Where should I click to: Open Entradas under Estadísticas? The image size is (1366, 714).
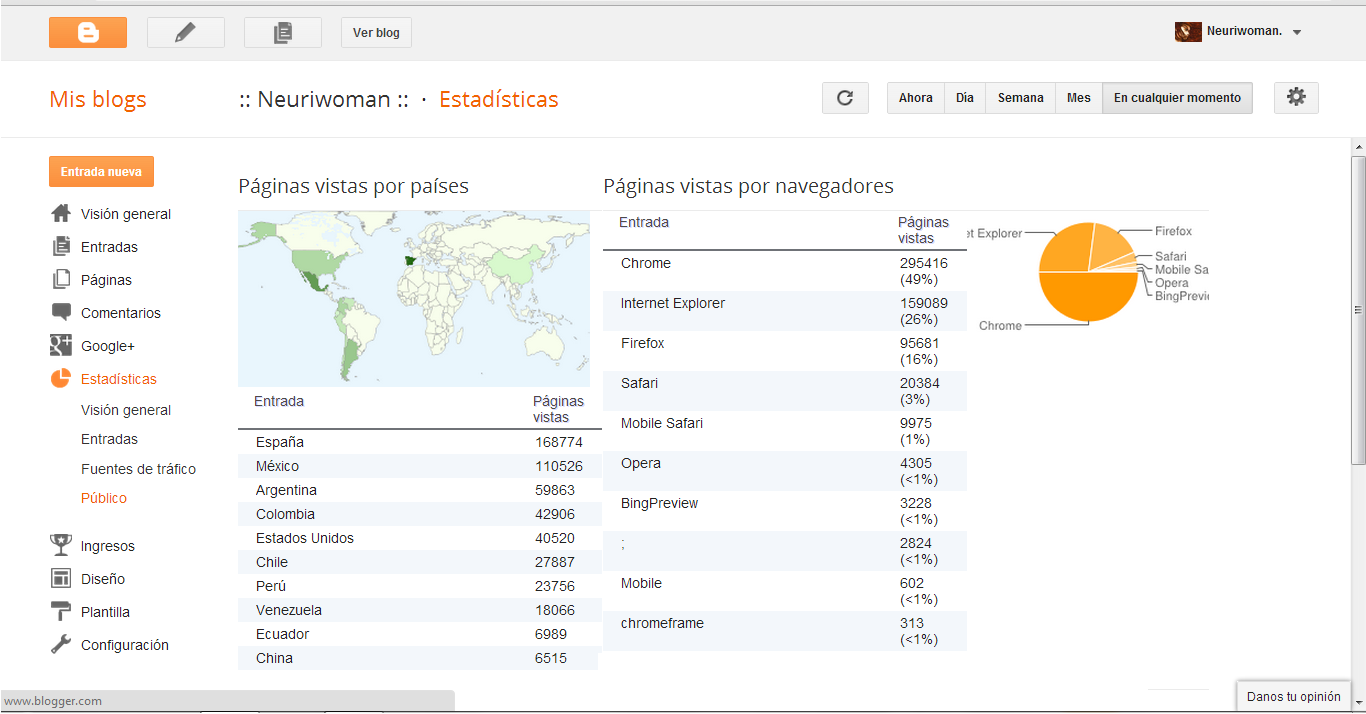coord(109,439)
